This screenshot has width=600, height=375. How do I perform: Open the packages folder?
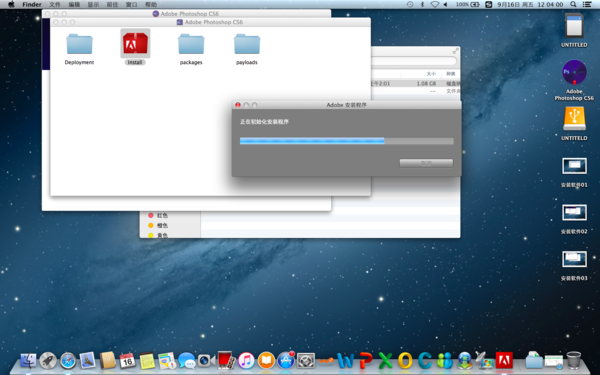pos(191,44)
